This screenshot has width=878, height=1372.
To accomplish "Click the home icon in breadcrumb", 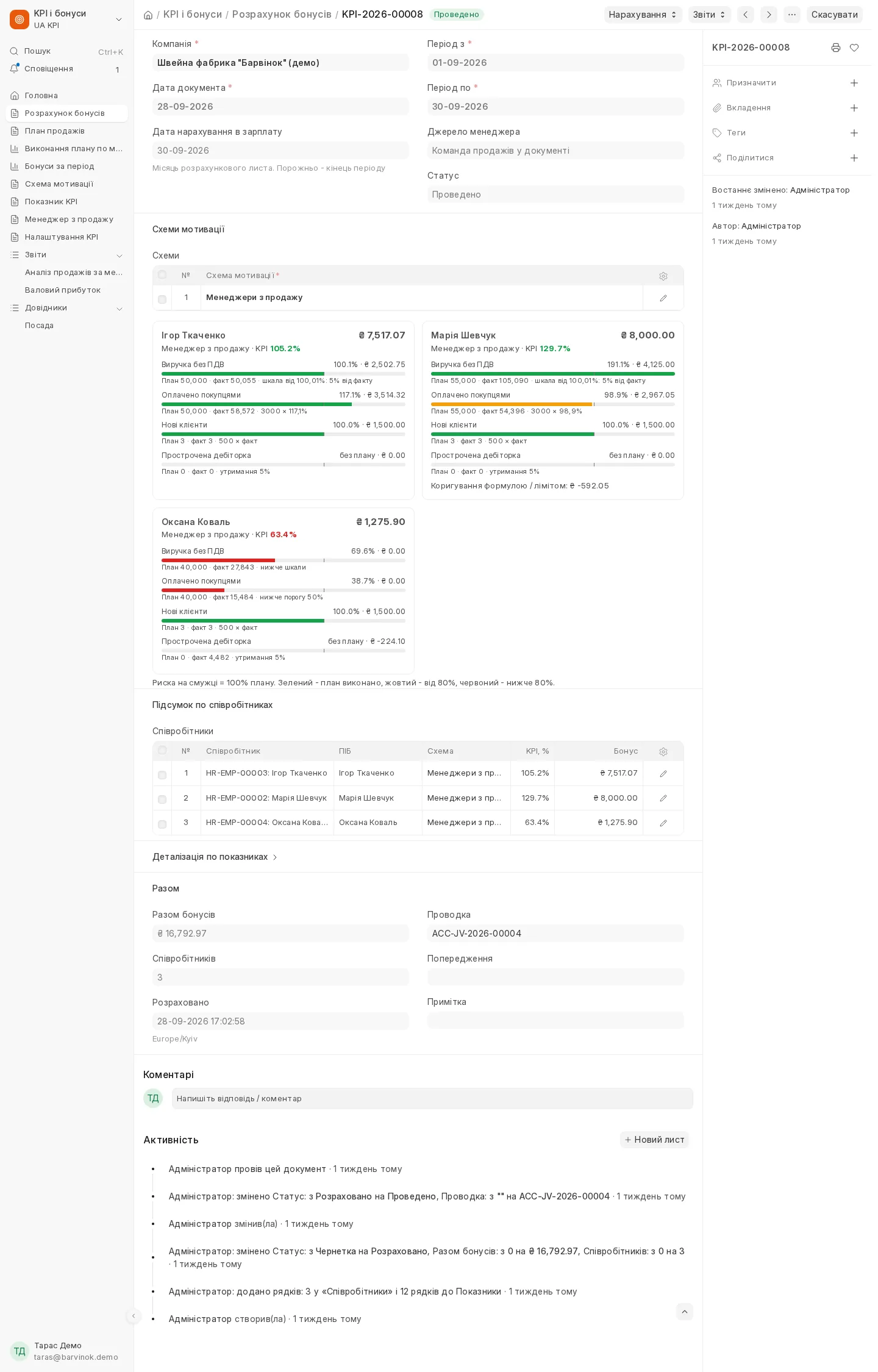I will (148, 15).
